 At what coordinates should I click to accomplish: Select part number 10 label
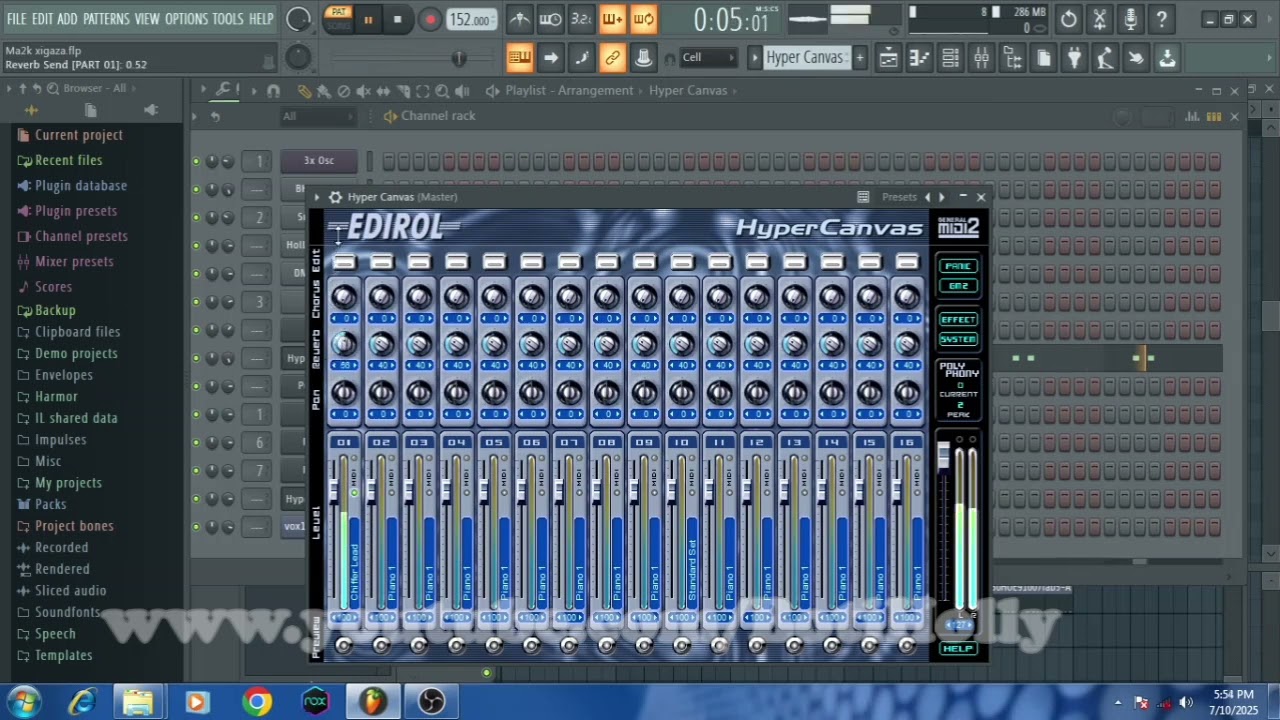682,442
